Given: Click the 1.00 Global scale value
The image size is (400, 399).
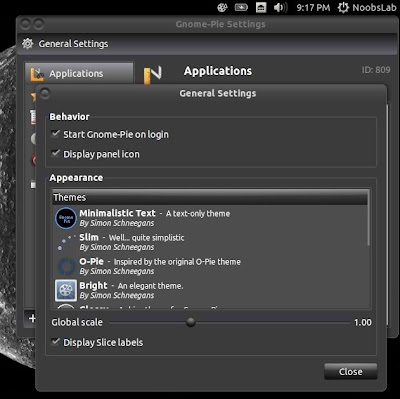Looking at the screenshot, I should pos(363,322).
